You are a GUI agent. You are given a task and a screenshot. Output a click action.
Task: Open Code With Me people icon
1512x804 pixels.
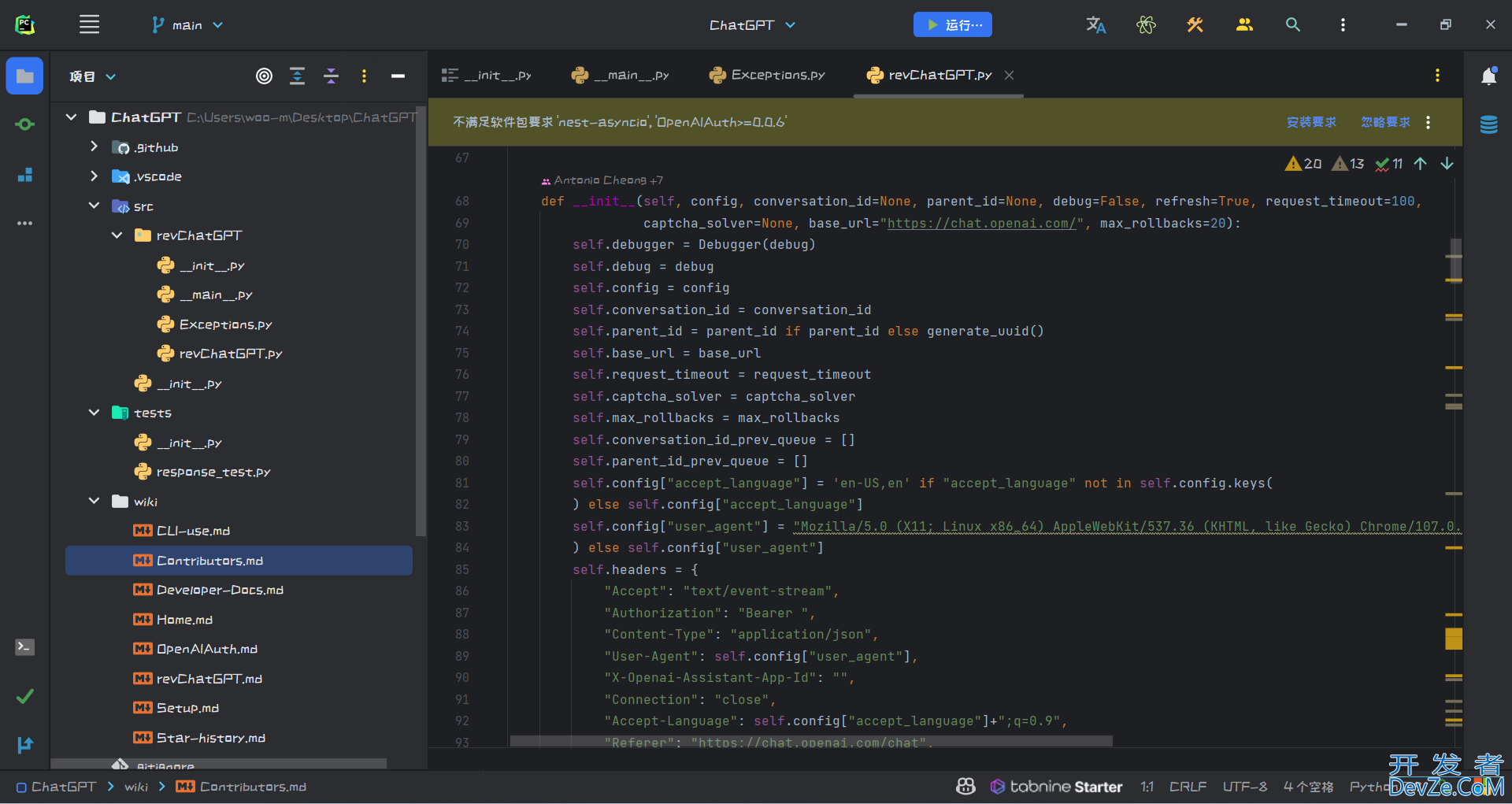(x=1244, y=24)
